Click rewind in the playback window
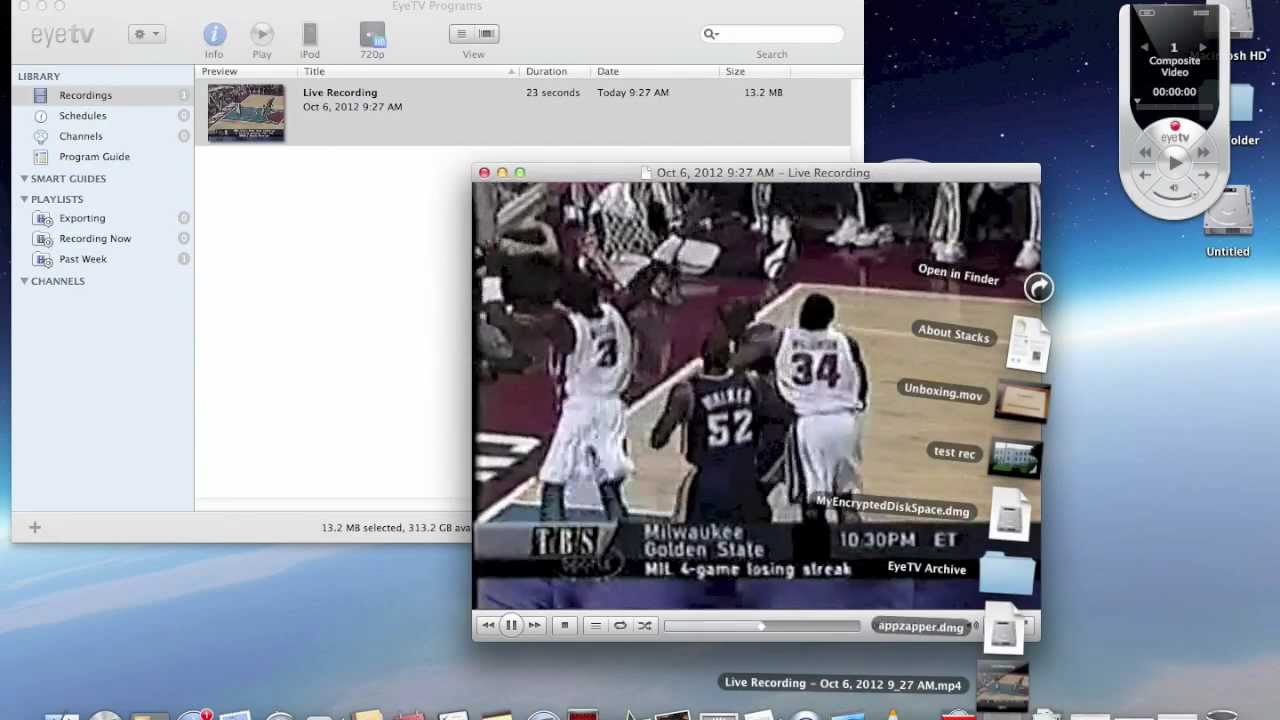The image size is (1280, 720). 487,626
